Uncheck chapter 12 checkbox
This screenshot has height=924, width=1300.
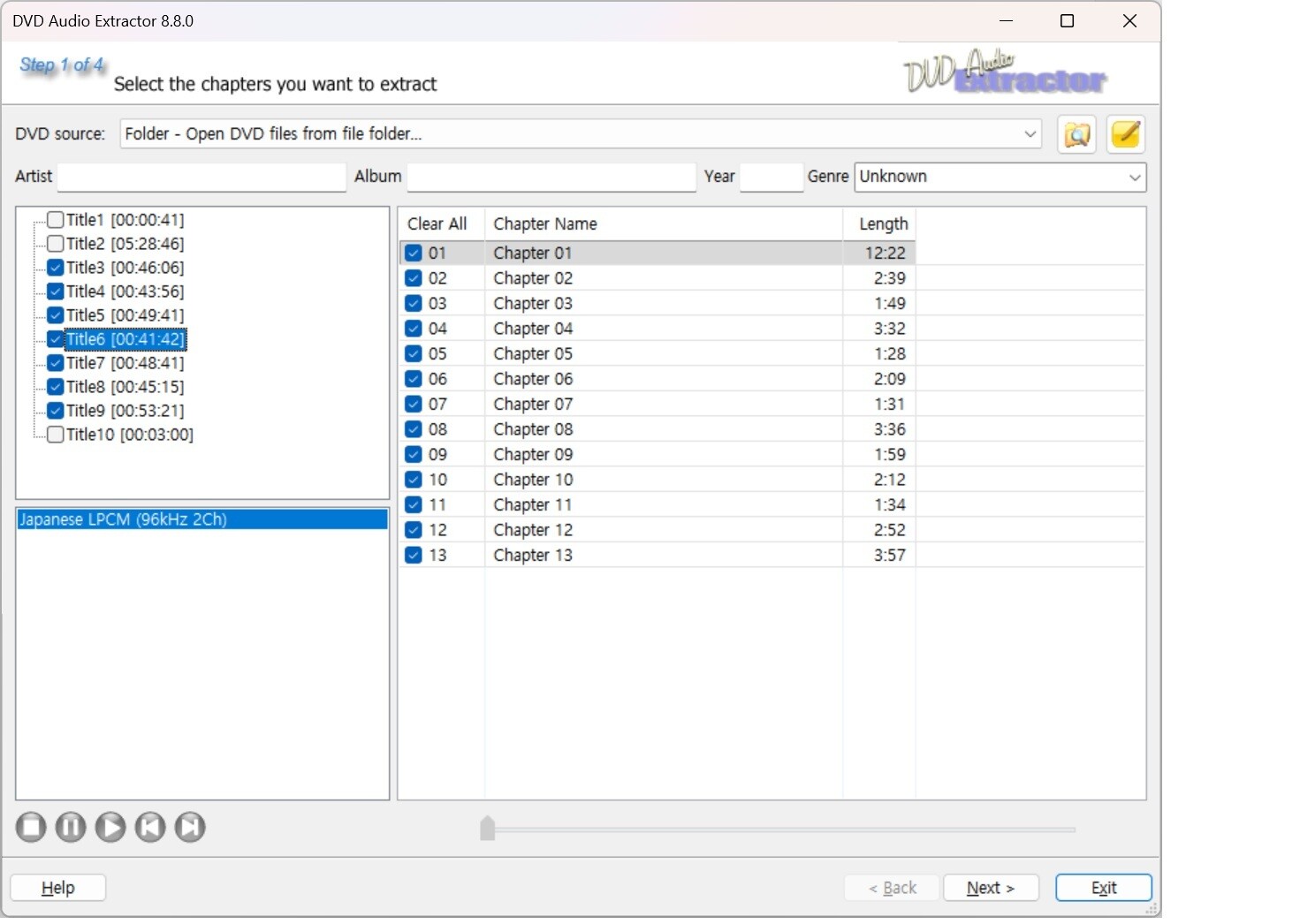(x=413, y=530)
